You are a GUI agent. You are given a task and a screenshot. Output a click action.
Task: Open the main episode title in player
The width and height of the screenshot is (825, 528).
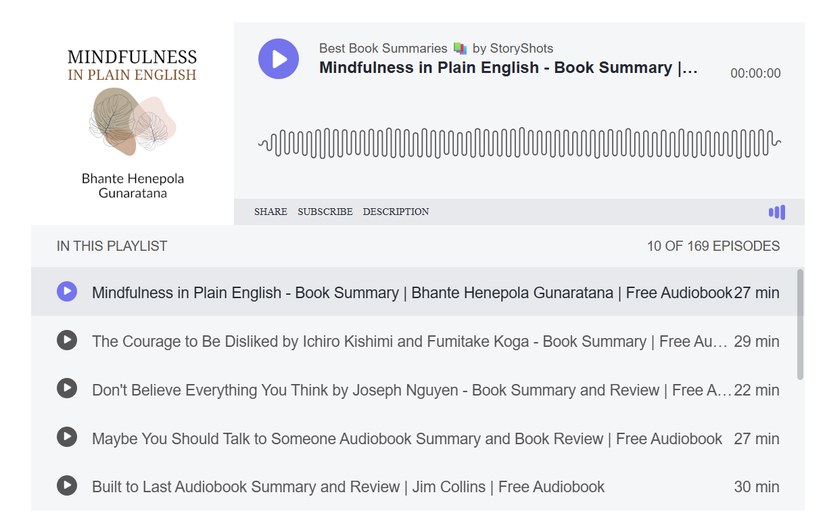(508, 68)
